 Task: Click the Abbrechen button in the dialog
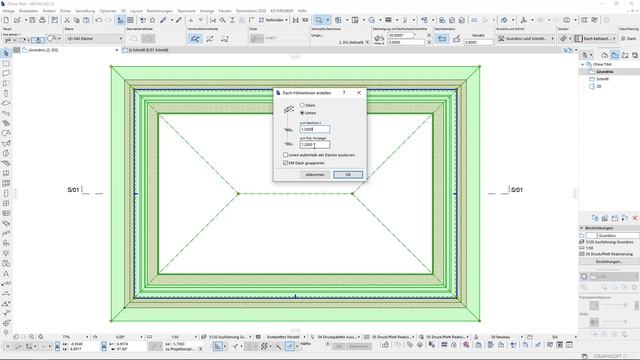315,175
